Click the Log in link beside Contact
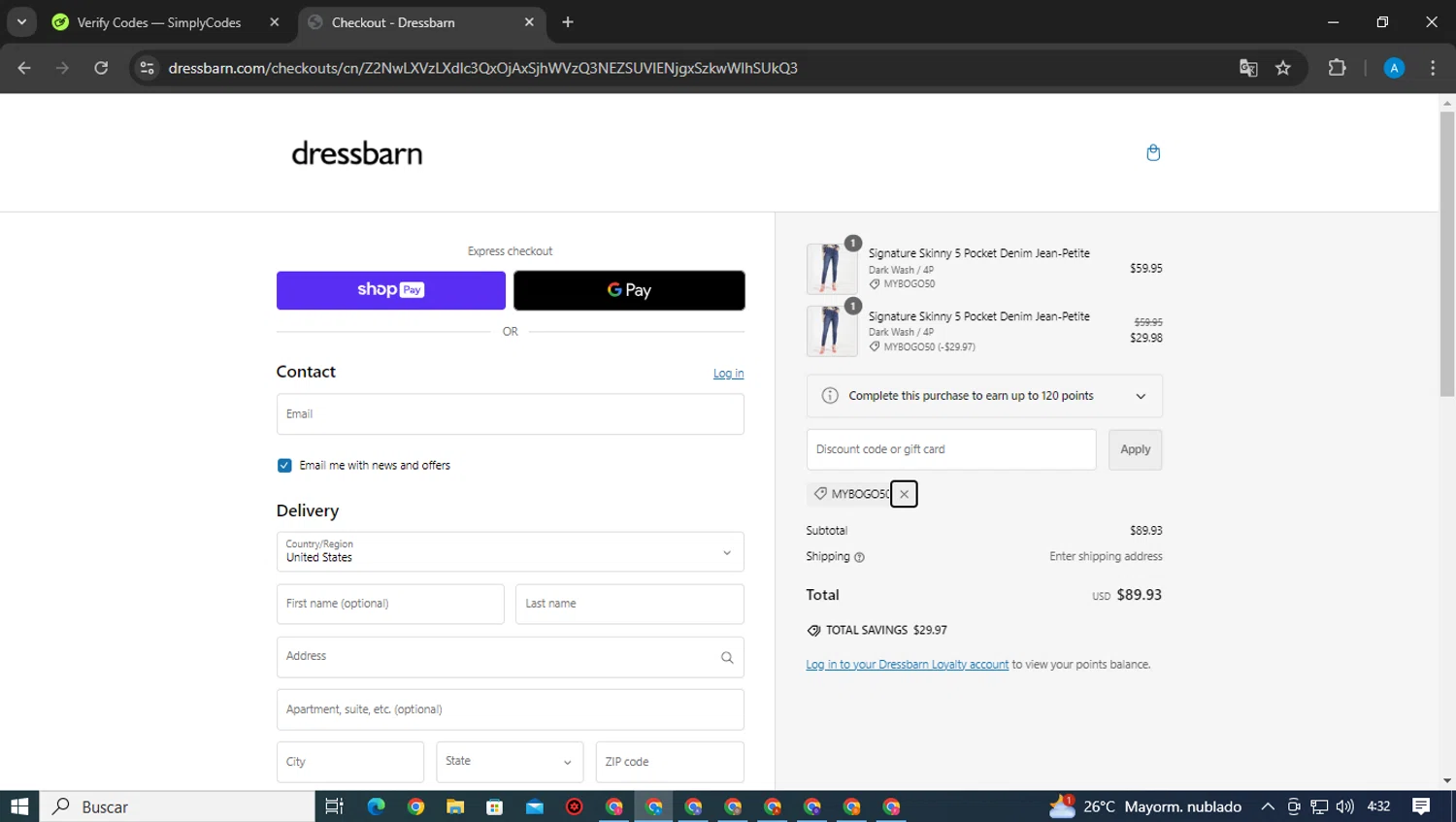The height and width of the screenshot is (822, 1456). coord(728,374)
